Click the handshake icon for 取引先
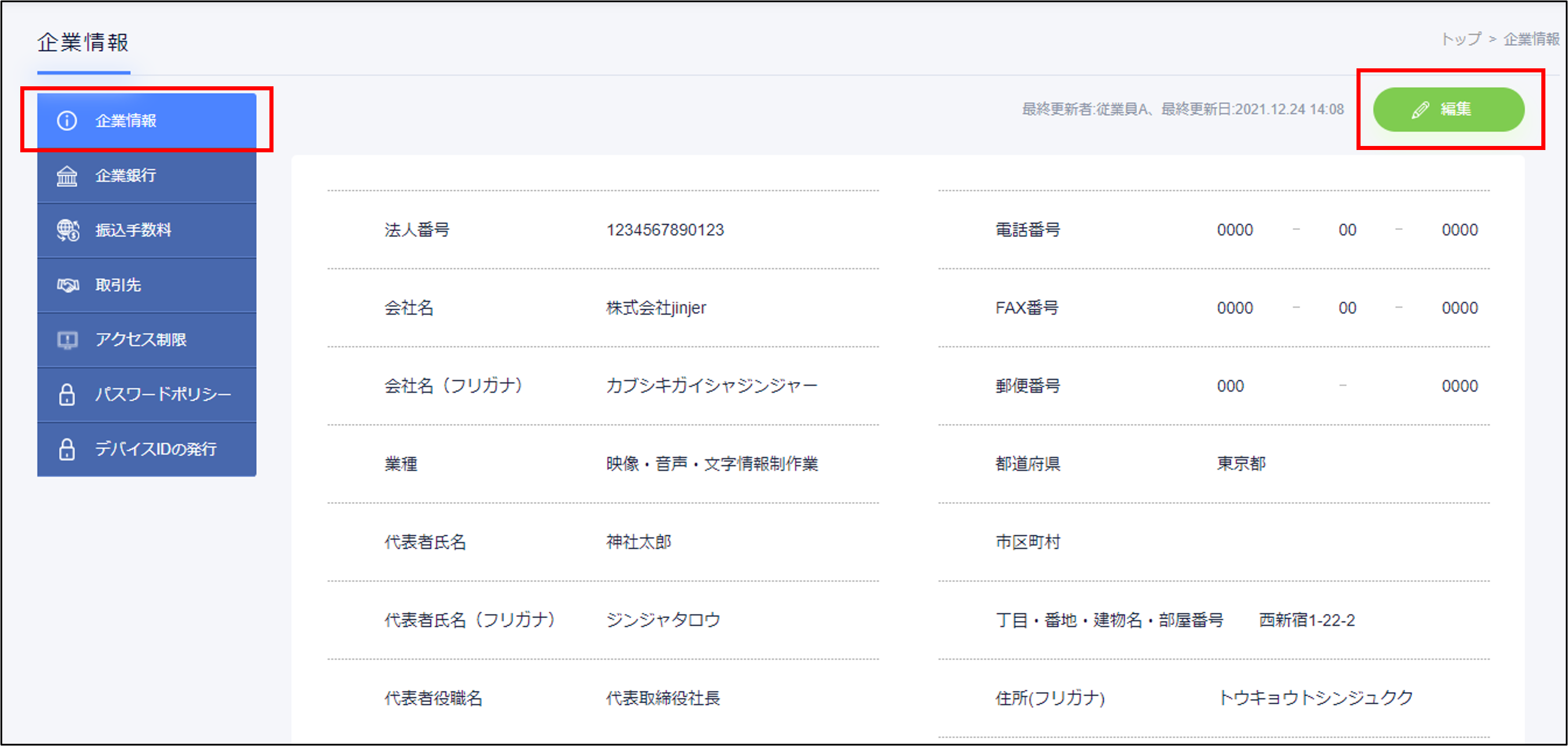1568x746 pixels. coord(68,285)
